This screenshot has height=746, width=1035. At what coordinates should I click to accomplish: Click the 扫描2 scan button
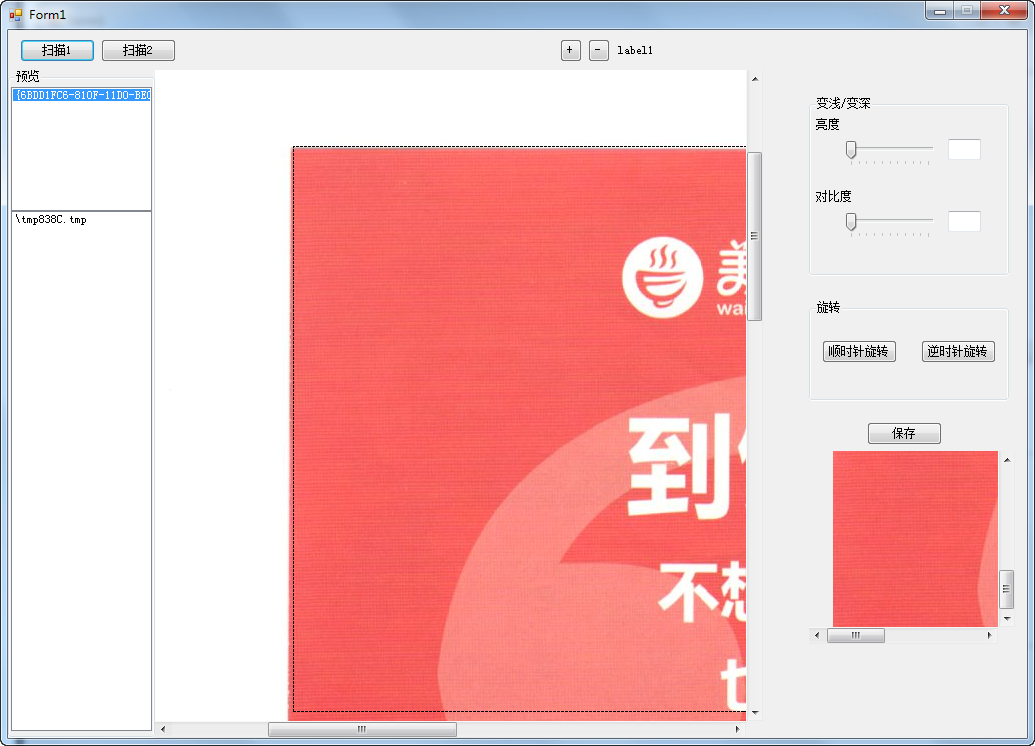(138, 50)
